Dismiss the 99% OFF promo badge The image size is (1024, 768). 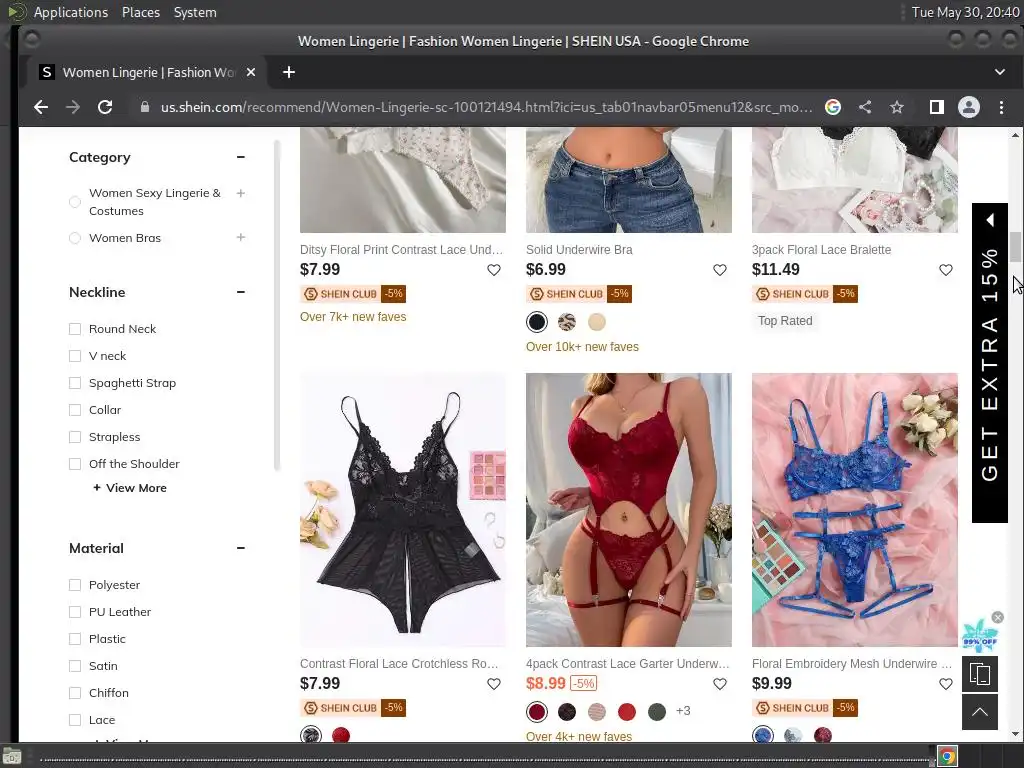pos(998,617)
